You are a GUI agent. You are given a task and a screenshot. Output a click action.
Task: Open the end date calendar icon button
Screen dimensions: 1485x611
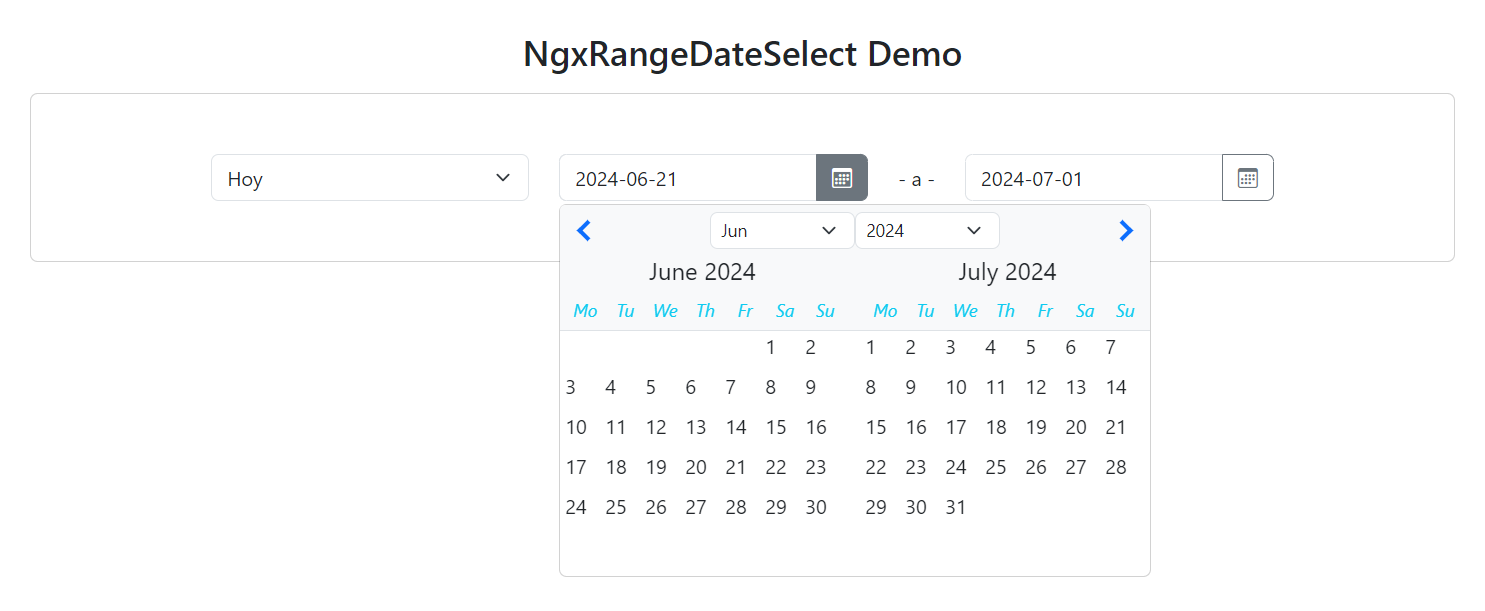pos(1248,178)
